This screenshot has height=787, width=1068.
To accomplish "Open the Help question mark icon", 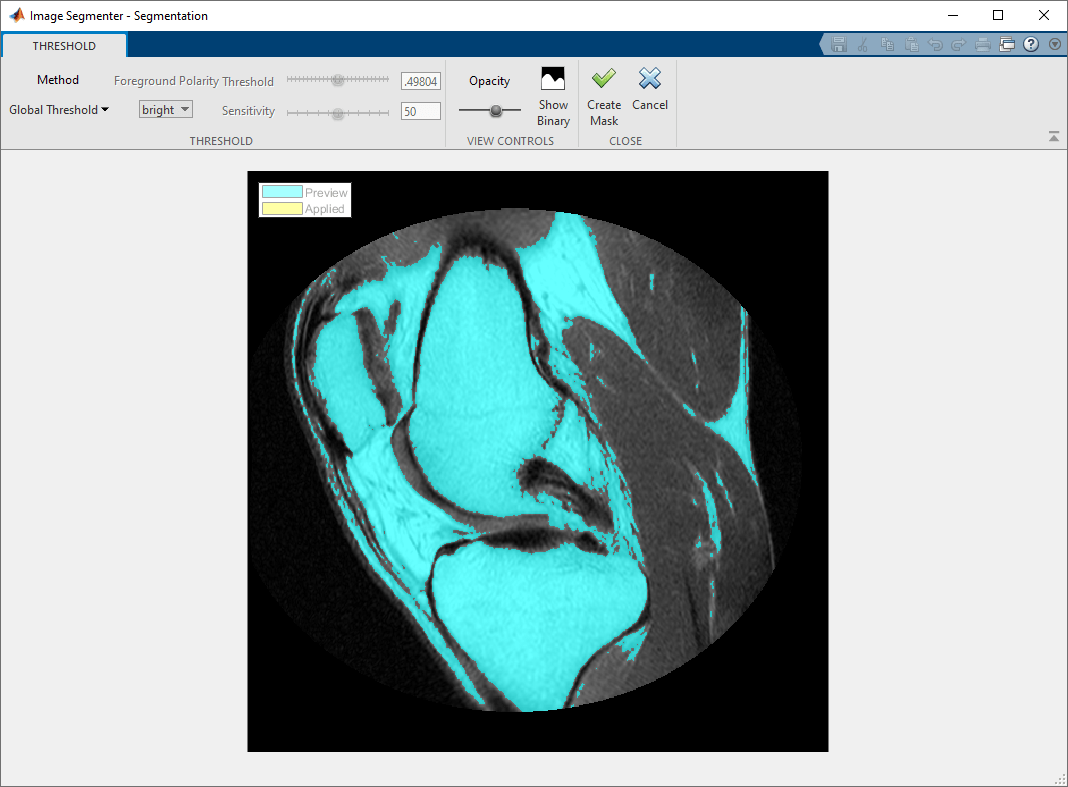I will 1031,45.
